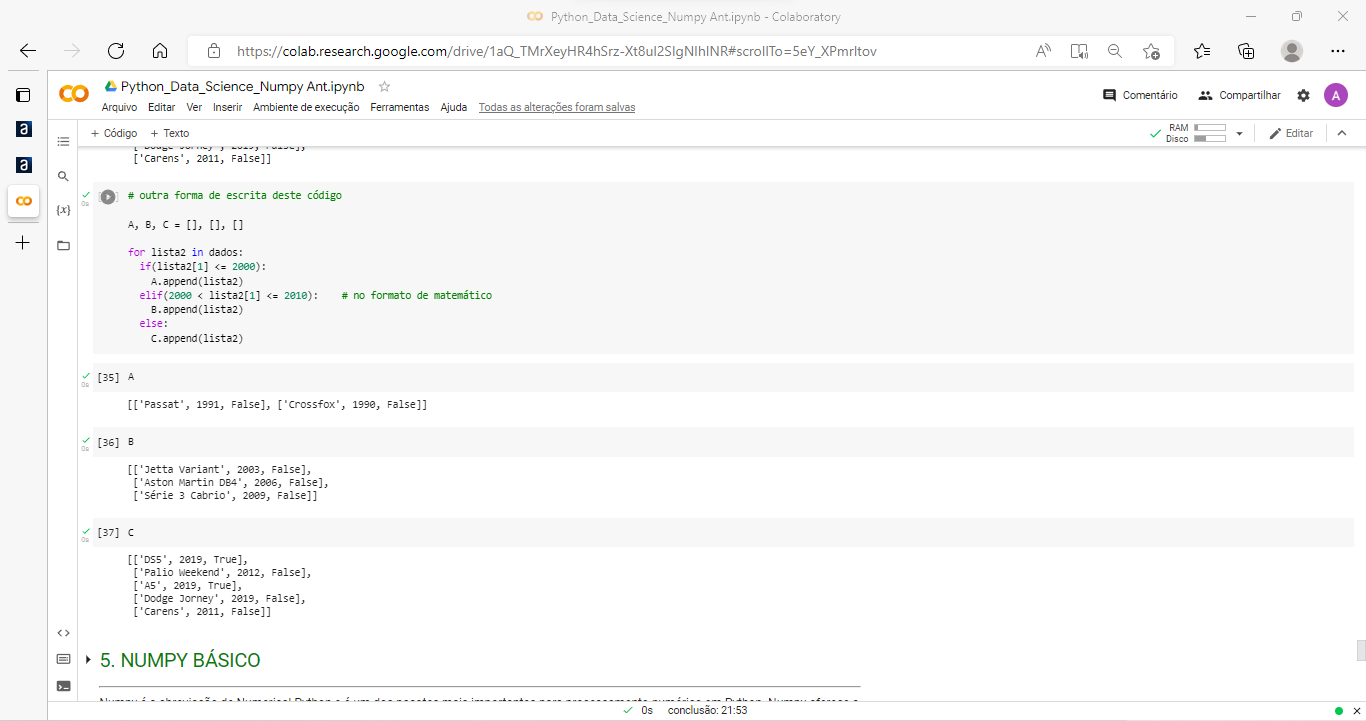Screen dimensions: 1366x721
Task: Activate read aloud icon in address bar
Action: (1043, 51)
